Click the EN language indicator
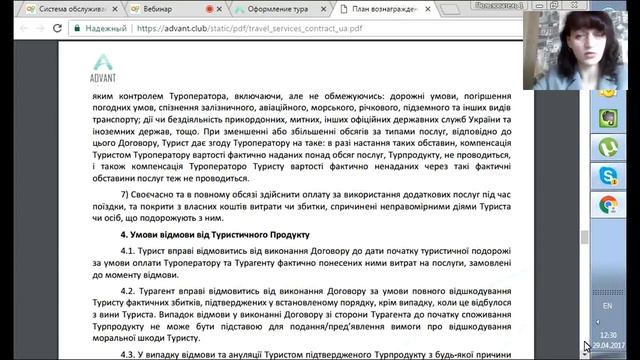 [x=607, y=306]
